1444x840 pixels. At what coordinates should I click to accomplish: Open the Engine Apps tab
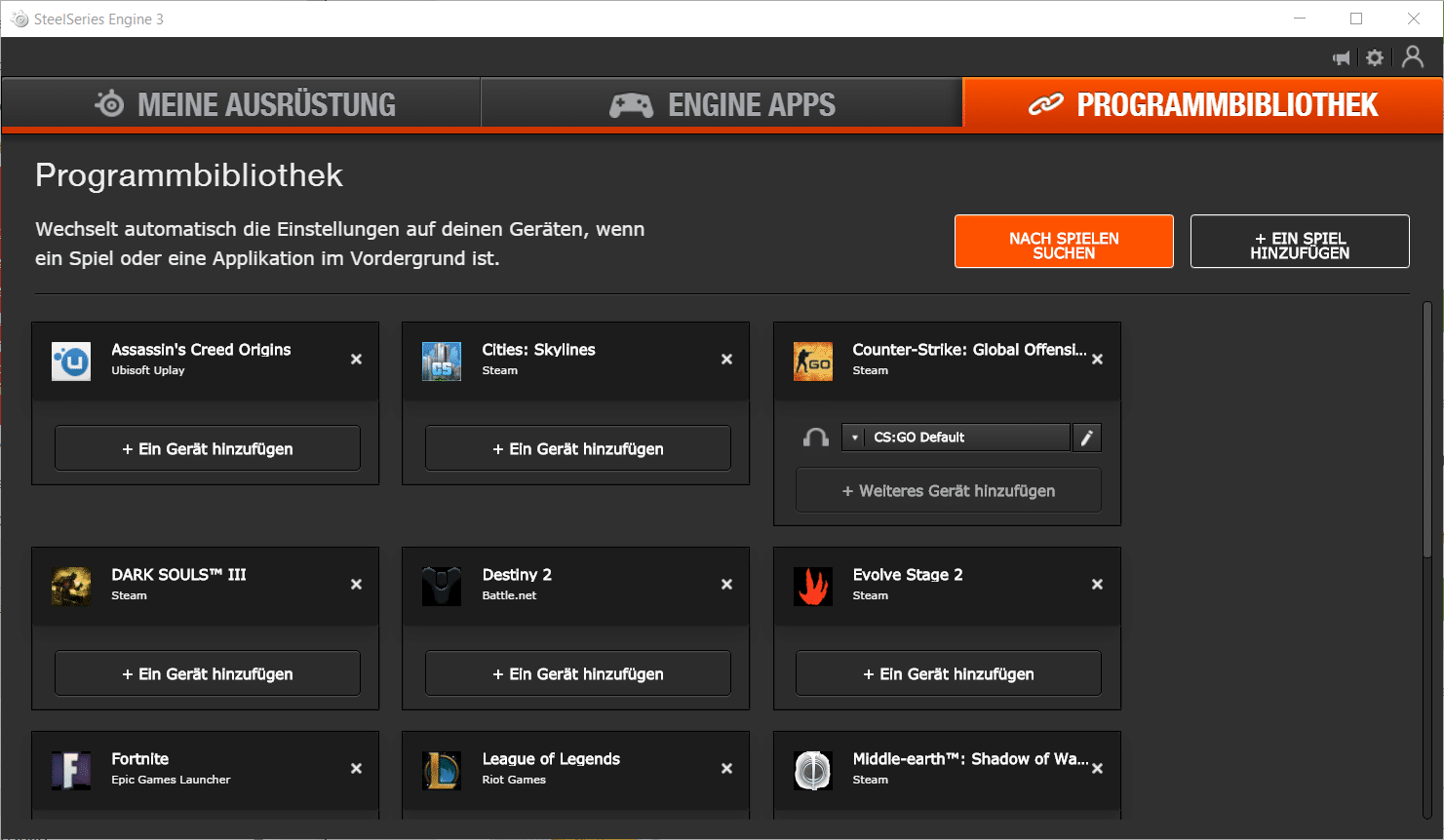click(722, 104)
